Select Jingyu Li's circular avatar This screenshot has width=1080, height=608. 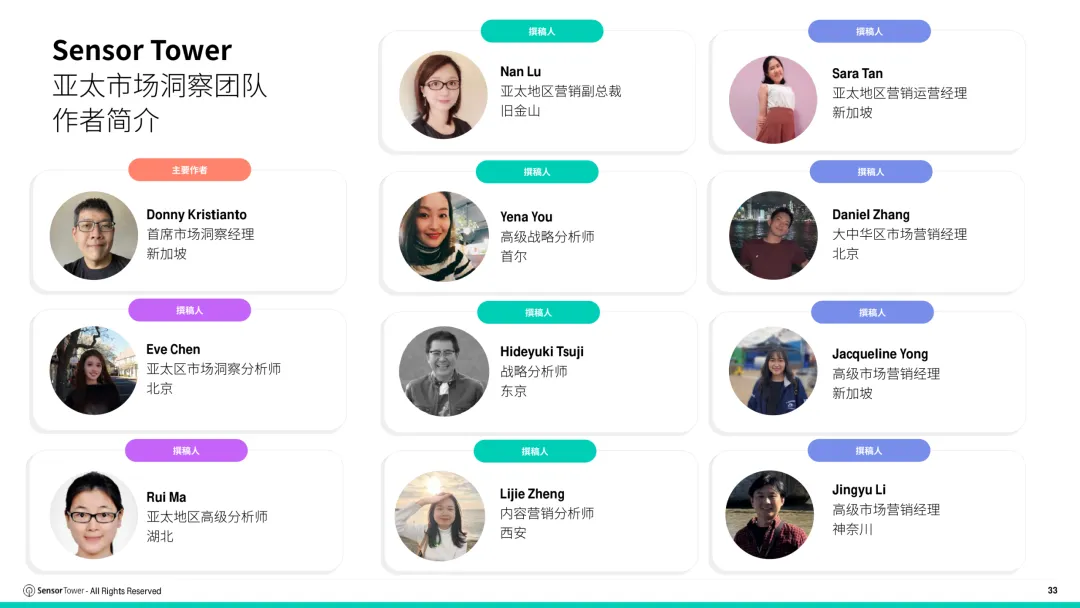point(769,514)
